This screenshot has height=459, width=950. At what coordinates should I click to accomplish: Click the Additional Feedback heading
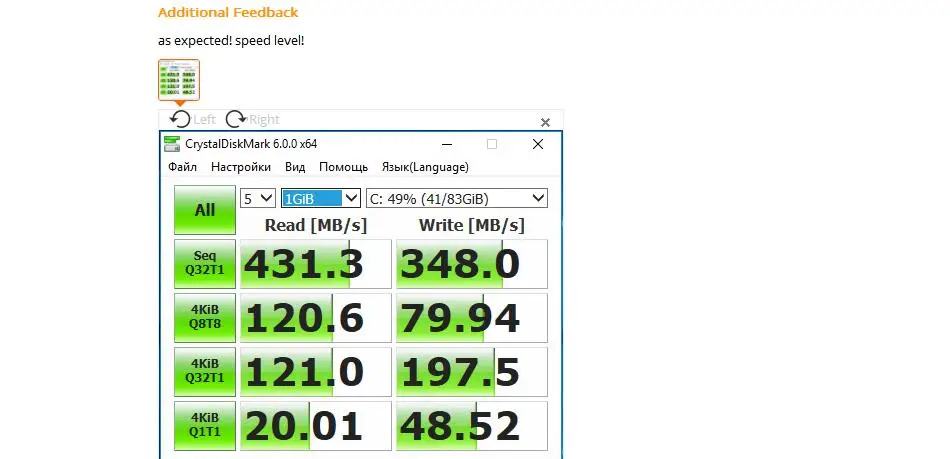coord(228,12)
